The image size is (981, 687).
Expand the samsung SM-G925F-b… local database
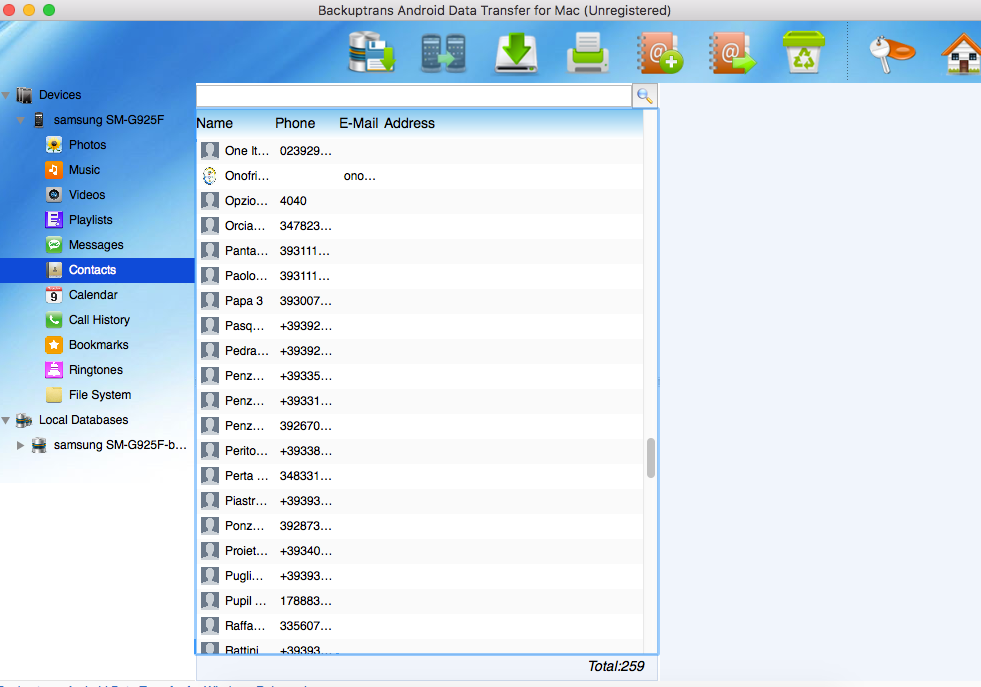(x=21, y=445)
